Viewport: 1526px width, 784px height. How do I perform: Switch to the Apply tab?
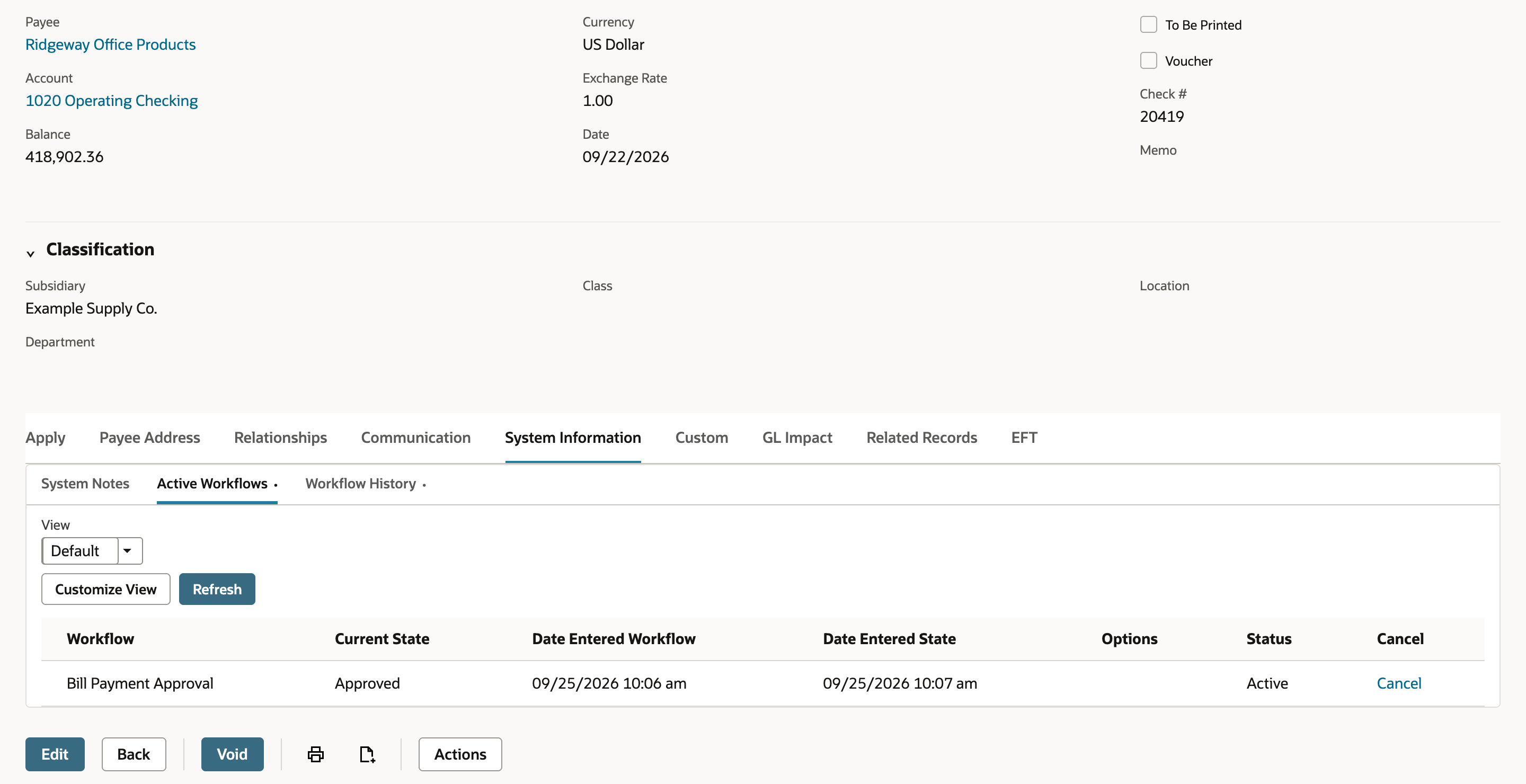coord(46,438)
